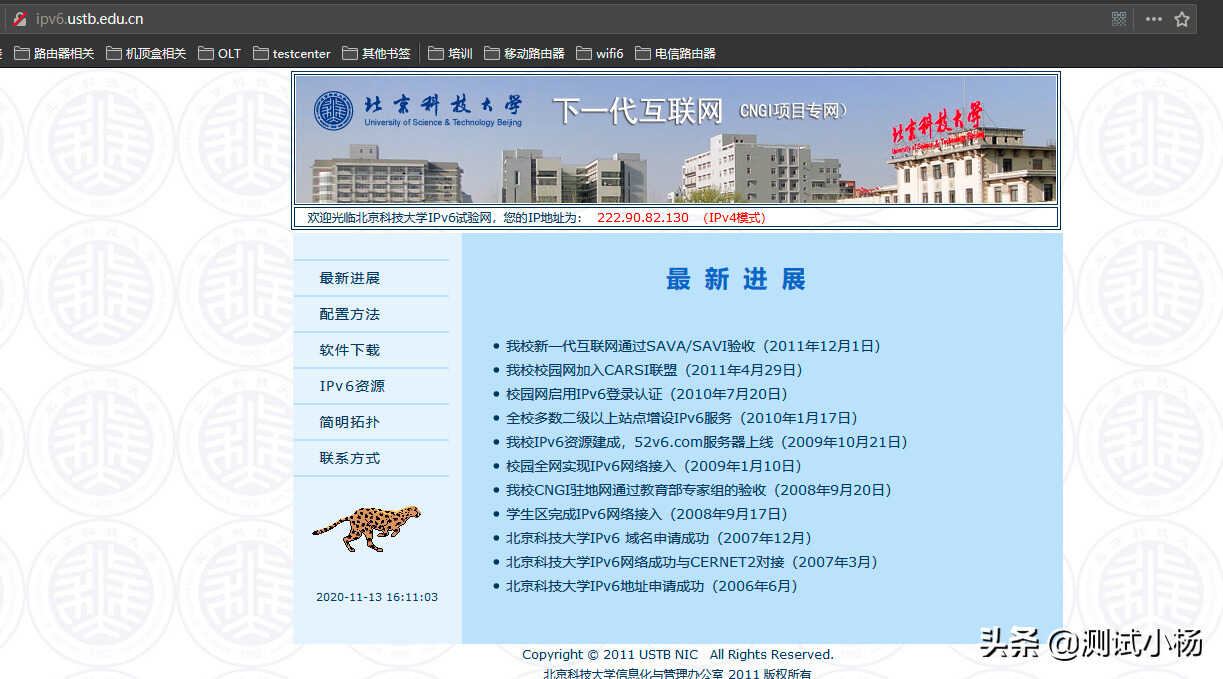Open the SAVA/SAVI验收 news link
The width and height of the screenshot is (1223, 679).
coord(692,346)
